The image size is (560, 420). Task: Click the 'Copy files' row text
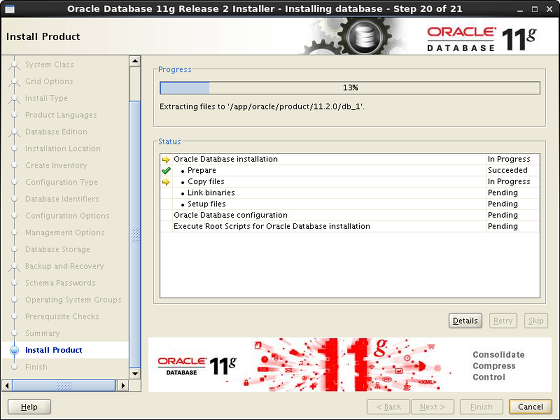tap(206, 181)
